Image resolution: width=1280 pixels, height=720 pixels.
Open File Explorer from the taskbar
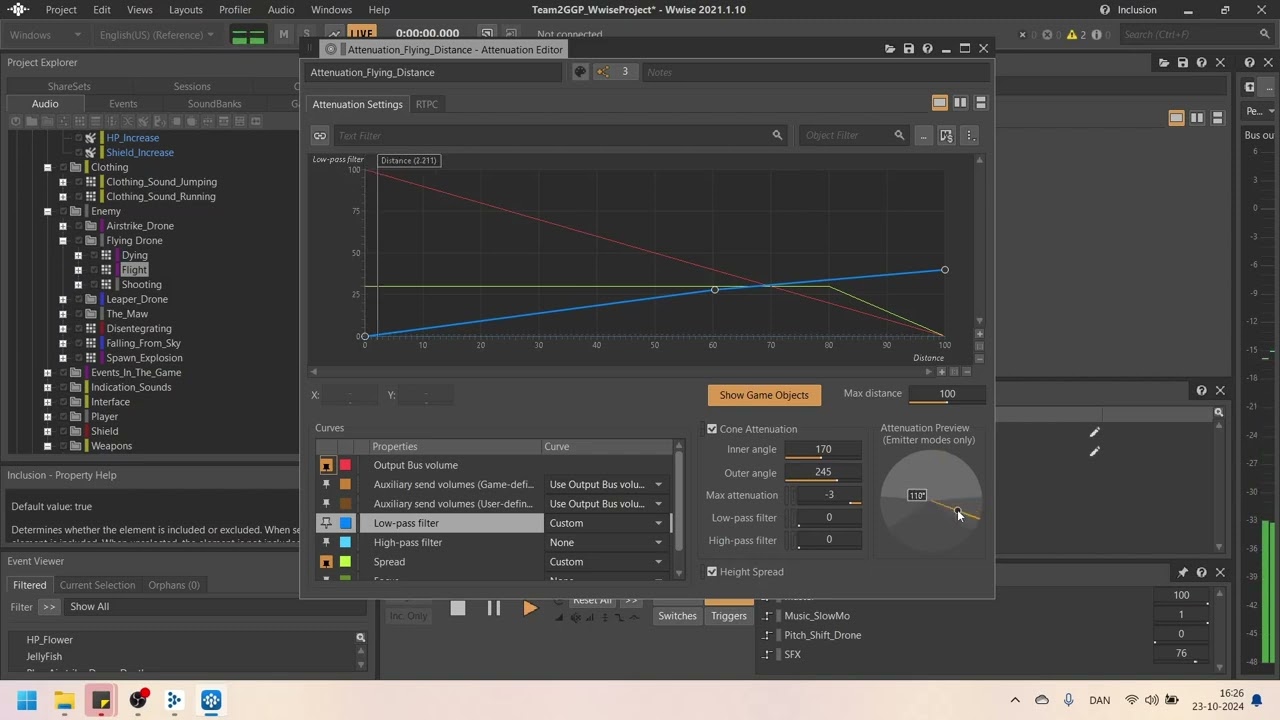click(64, 701)
